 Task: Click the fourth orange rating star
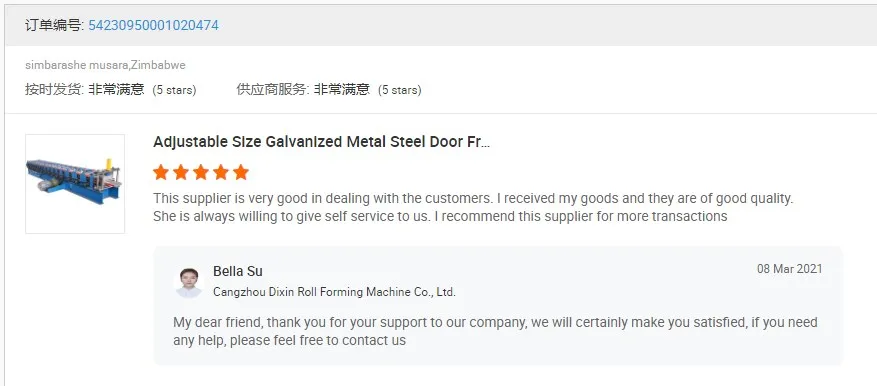pos(221,172)
